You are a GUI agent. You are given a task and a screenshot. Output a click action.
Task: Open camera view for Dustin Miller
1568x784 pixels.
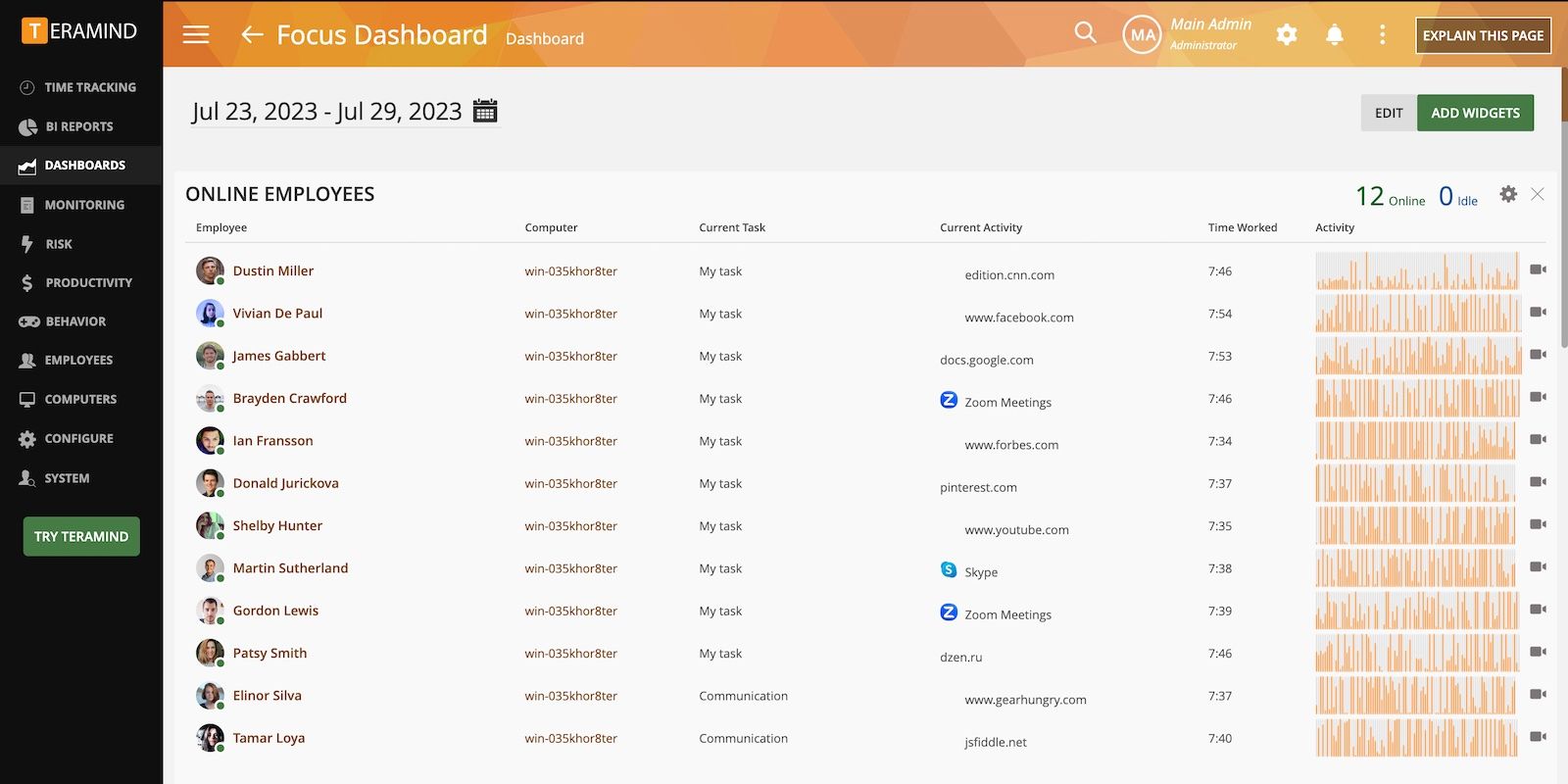pos(1538,269)
